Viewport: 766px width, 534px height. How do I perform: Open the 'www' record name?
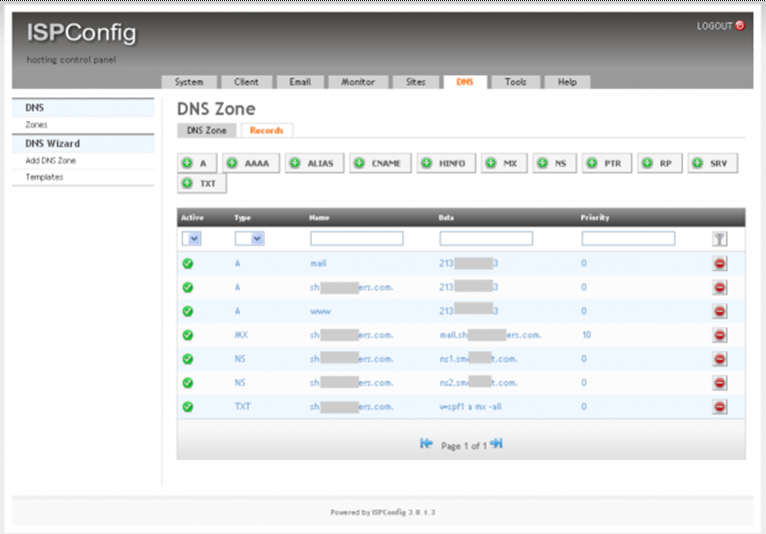[x=320, y=311]
